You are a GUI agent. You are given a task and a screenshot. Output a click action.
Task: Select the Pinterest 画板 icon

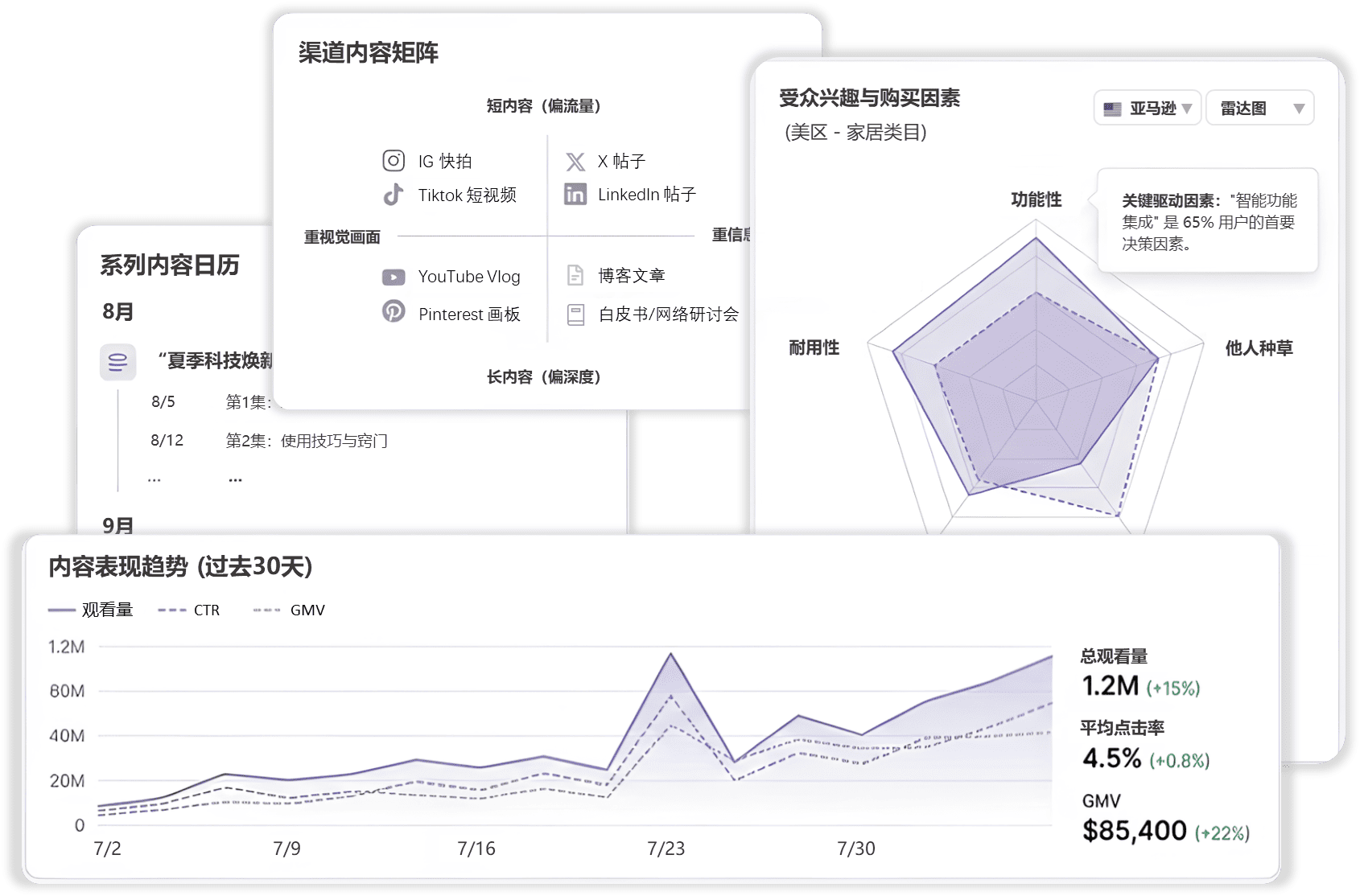coord(393,314)
